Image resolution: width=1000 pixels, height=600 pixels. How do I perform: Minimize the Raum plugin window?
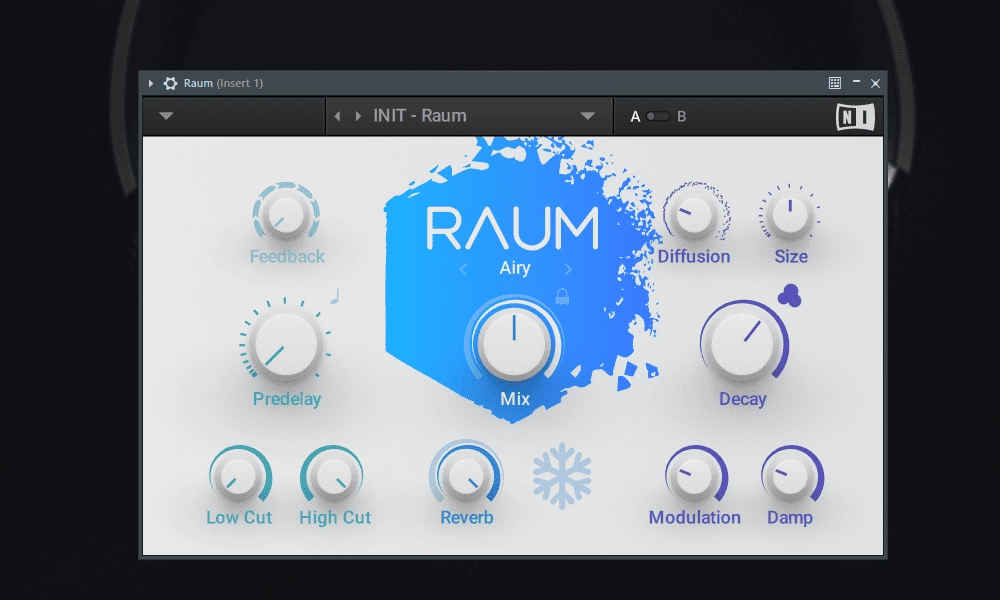point(857,82)
